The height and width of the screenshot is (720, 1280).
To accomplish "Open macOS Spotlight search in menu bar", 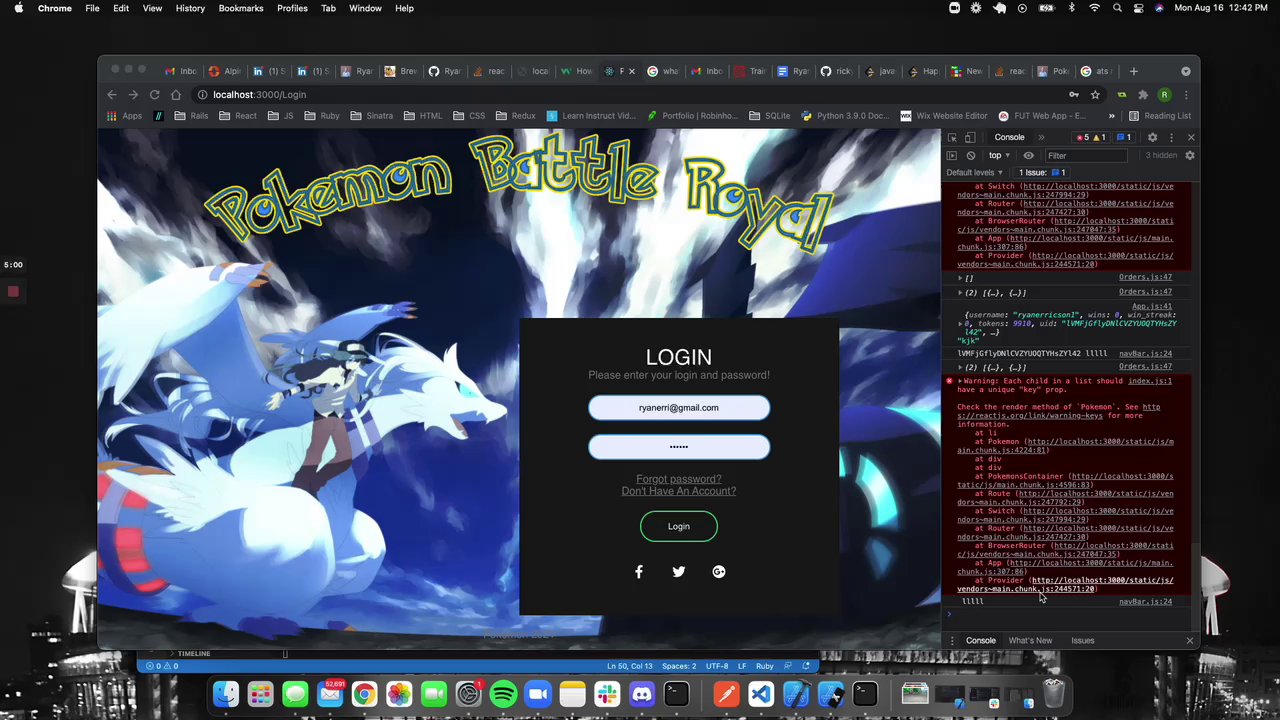I will point(1117,8).
